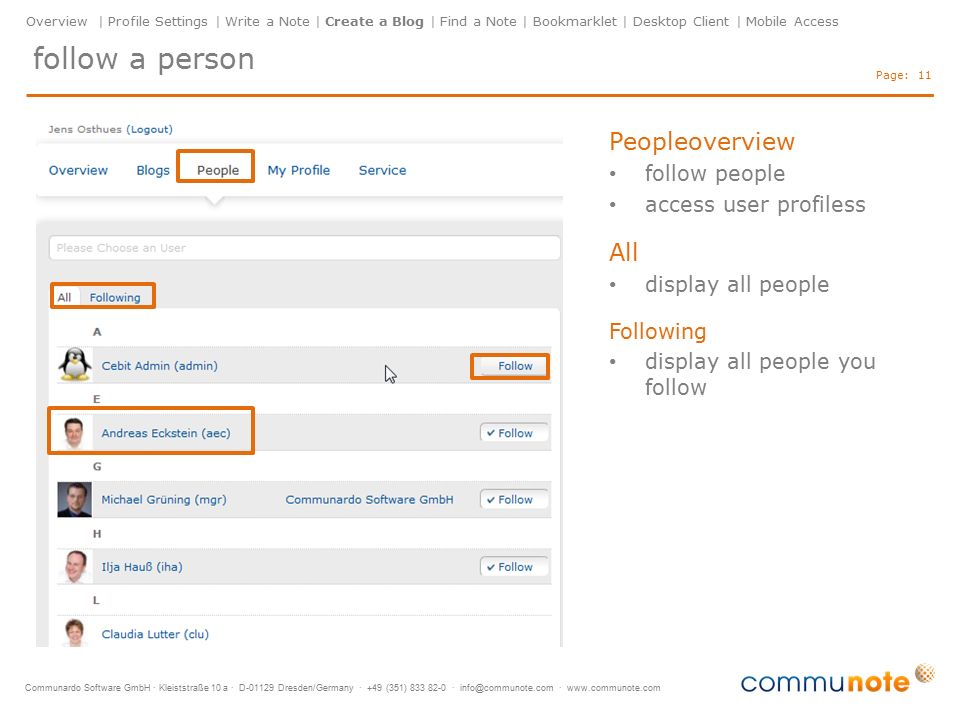
Task: Toggle the Follow state for Ilja Hauß
Action: [x=513, y=567]
